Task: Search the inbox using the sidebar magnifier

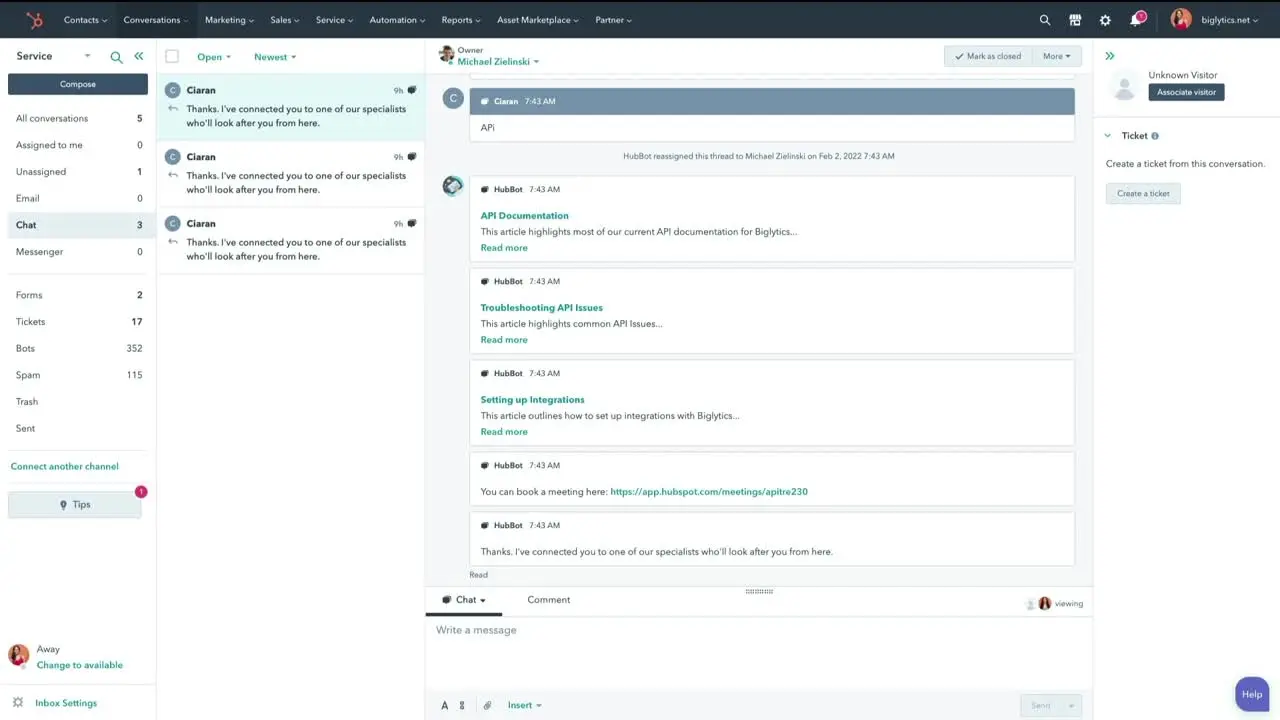Action: pyautogui.click(x=116, y=57)
